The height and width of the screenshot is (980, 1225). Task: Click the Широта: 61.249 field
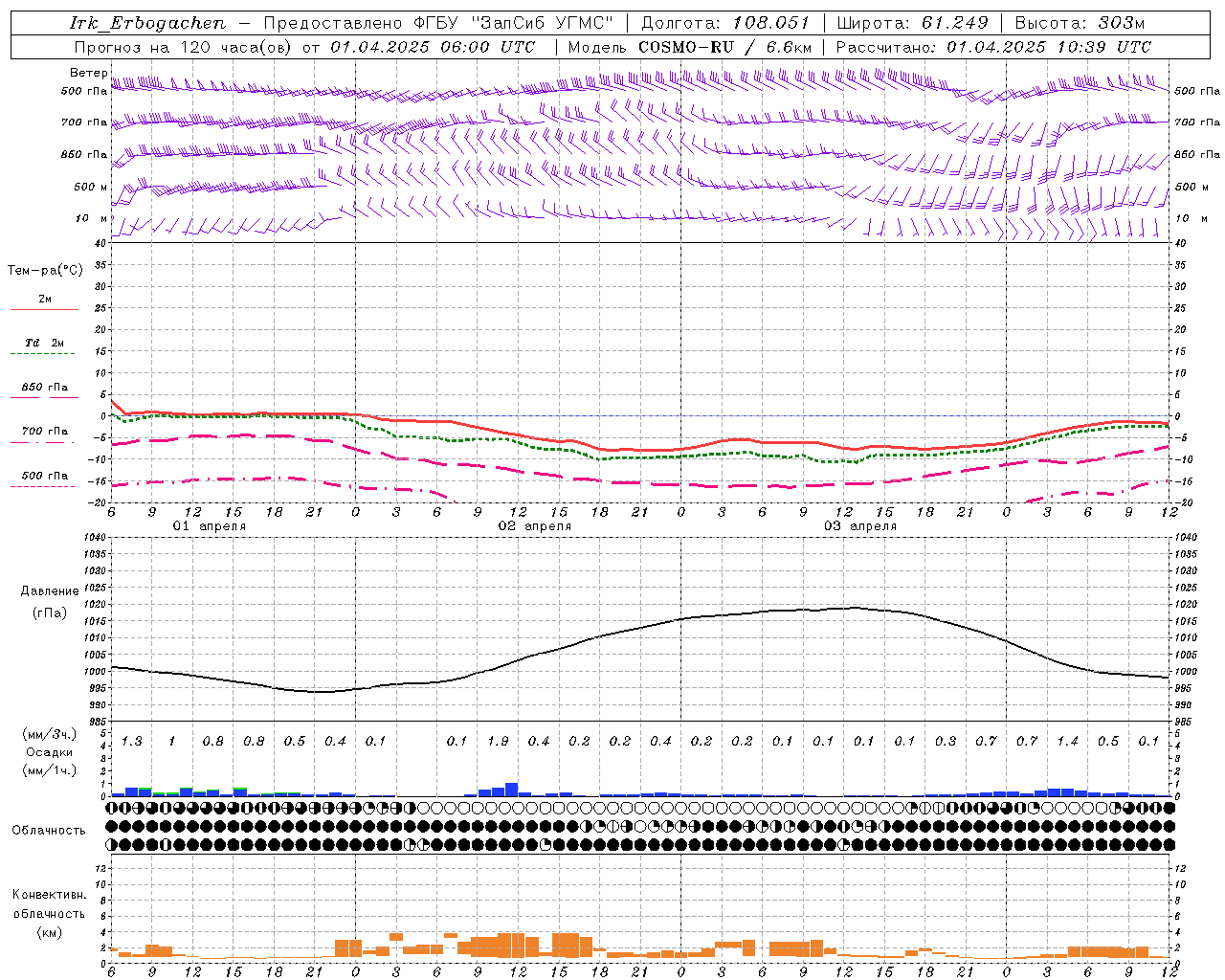[912, 23]
